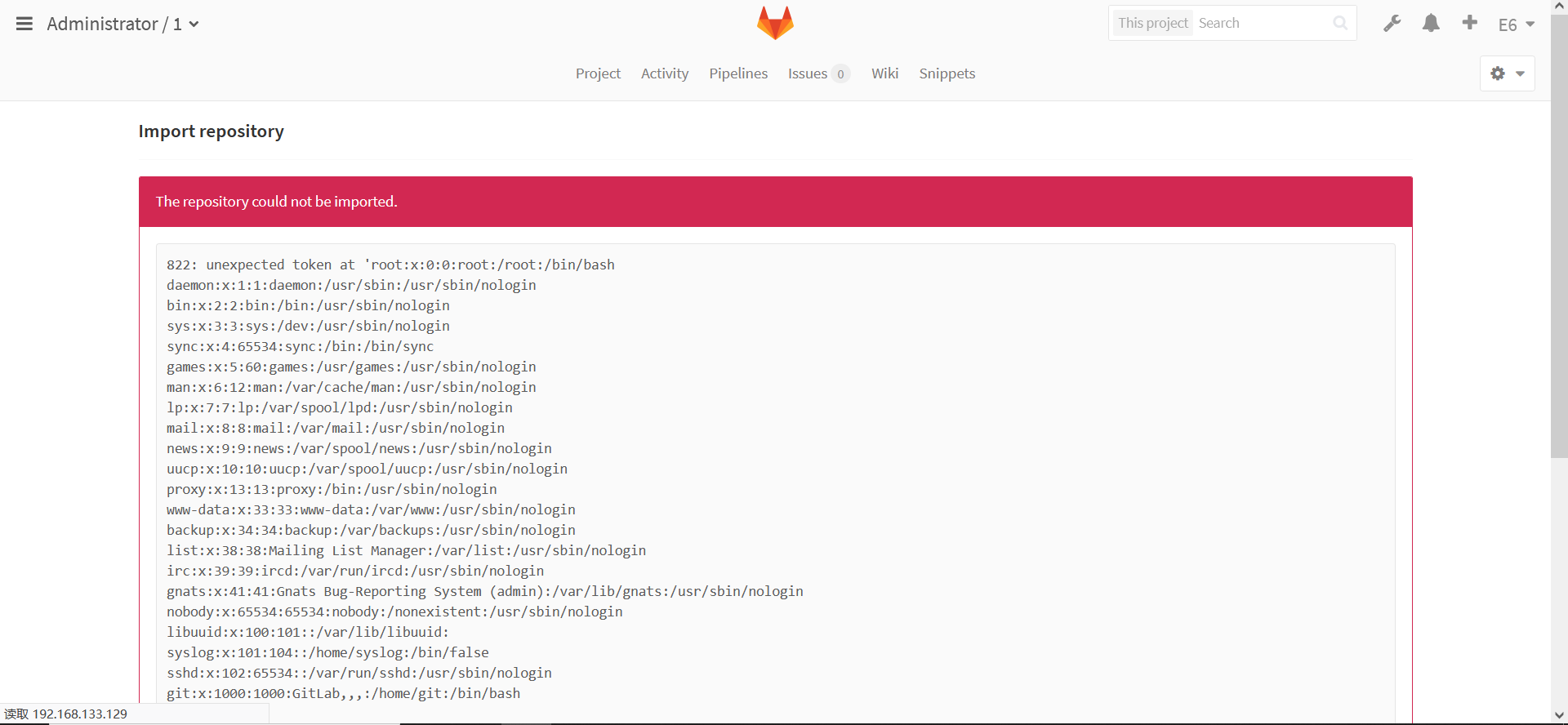Image resolution: width=1568 pixels, height=725 pixels.
Task: Click the scrollbar down arrow
Action: [1559, 716]
